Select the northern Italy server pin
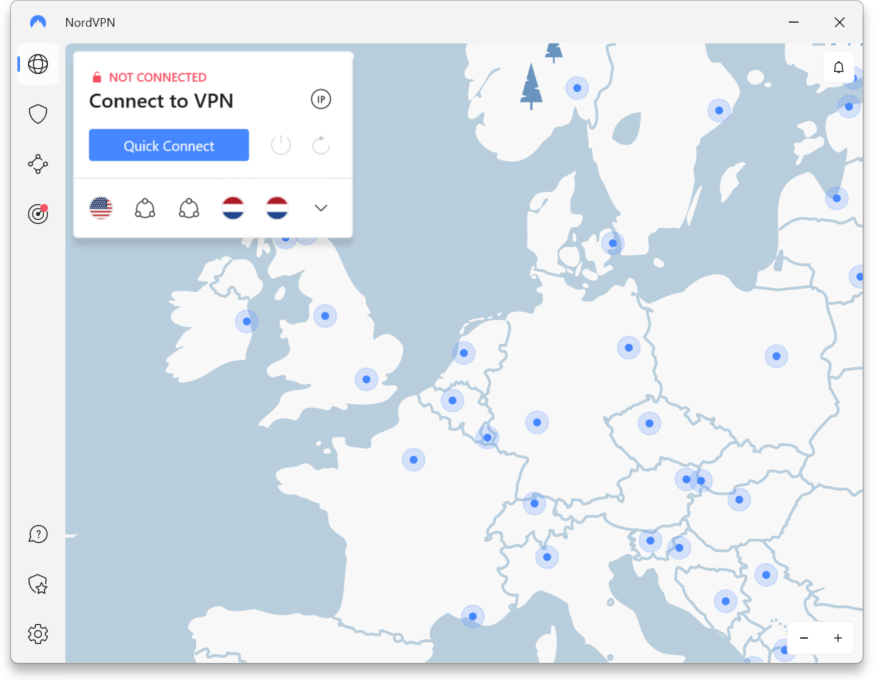 tap(547, 557)
